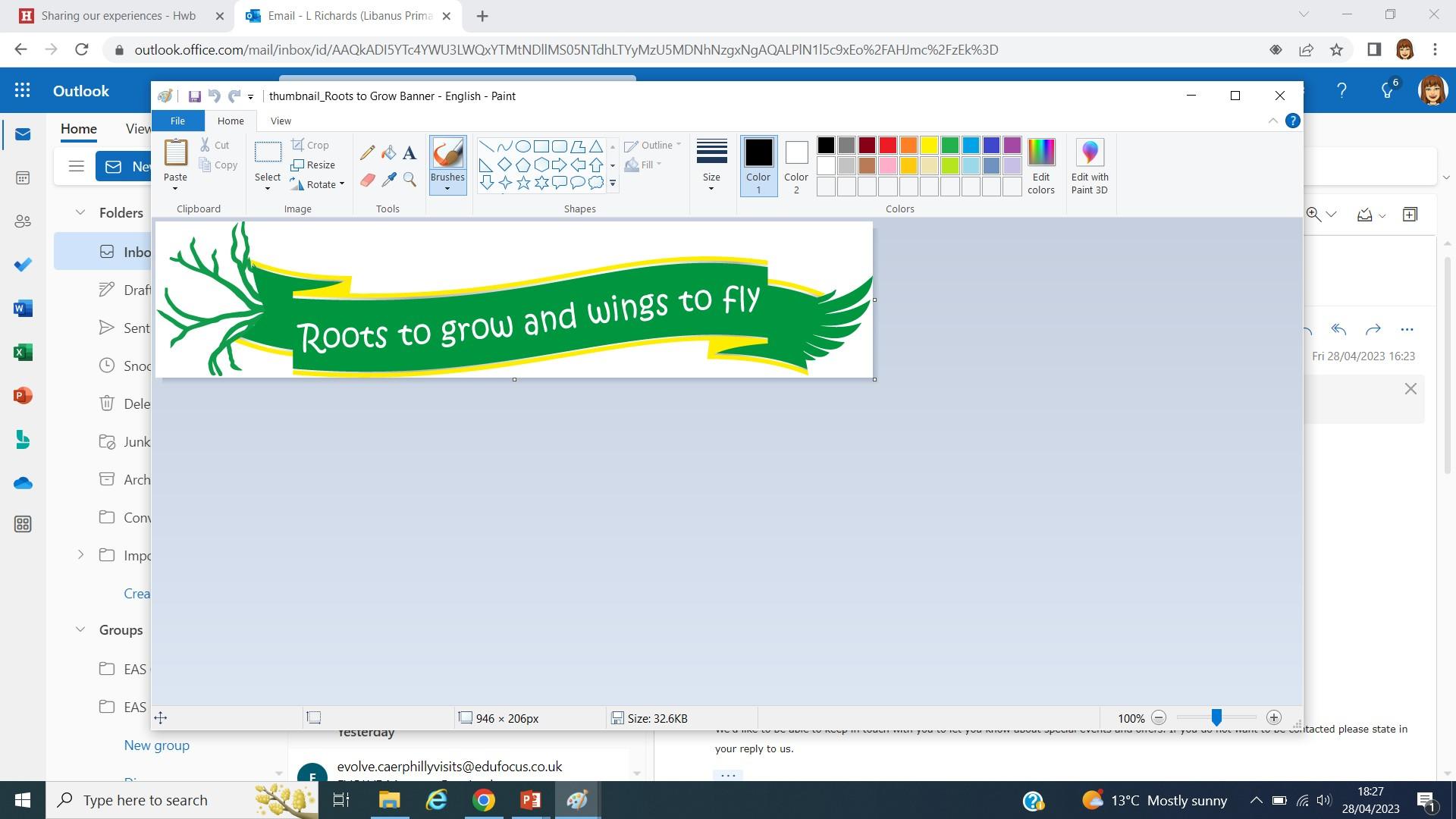Click the Paste clipboard icon

175,152
